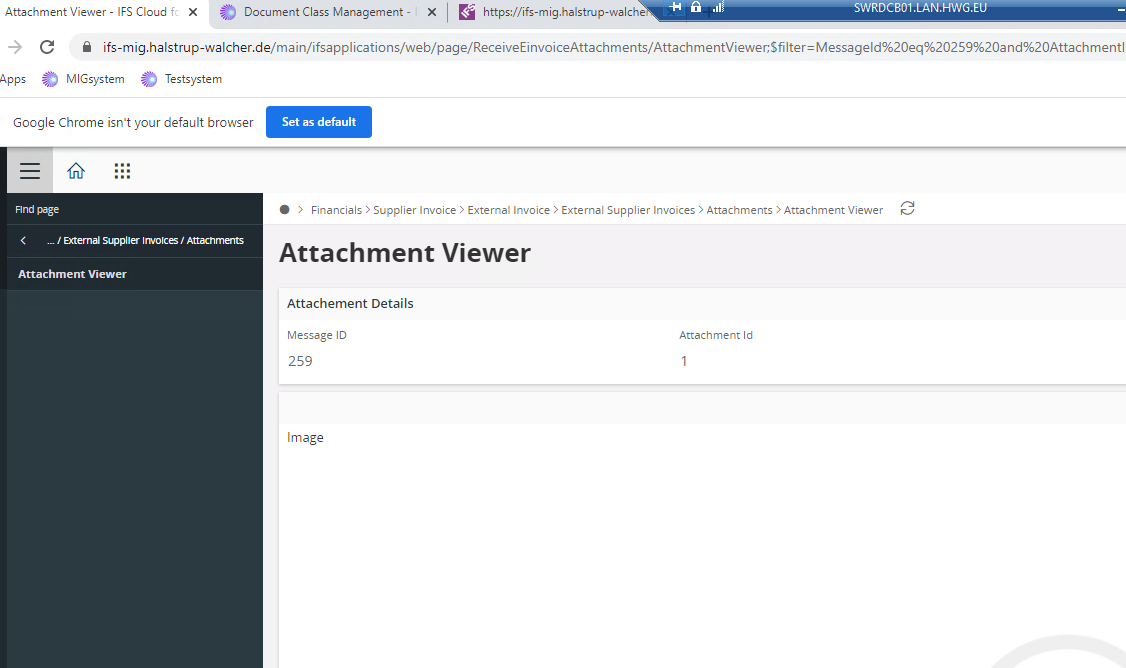Go to Supplier Invoice in breadcrumb
This screenshot has width=1126, height=668.
click(414, 210)
